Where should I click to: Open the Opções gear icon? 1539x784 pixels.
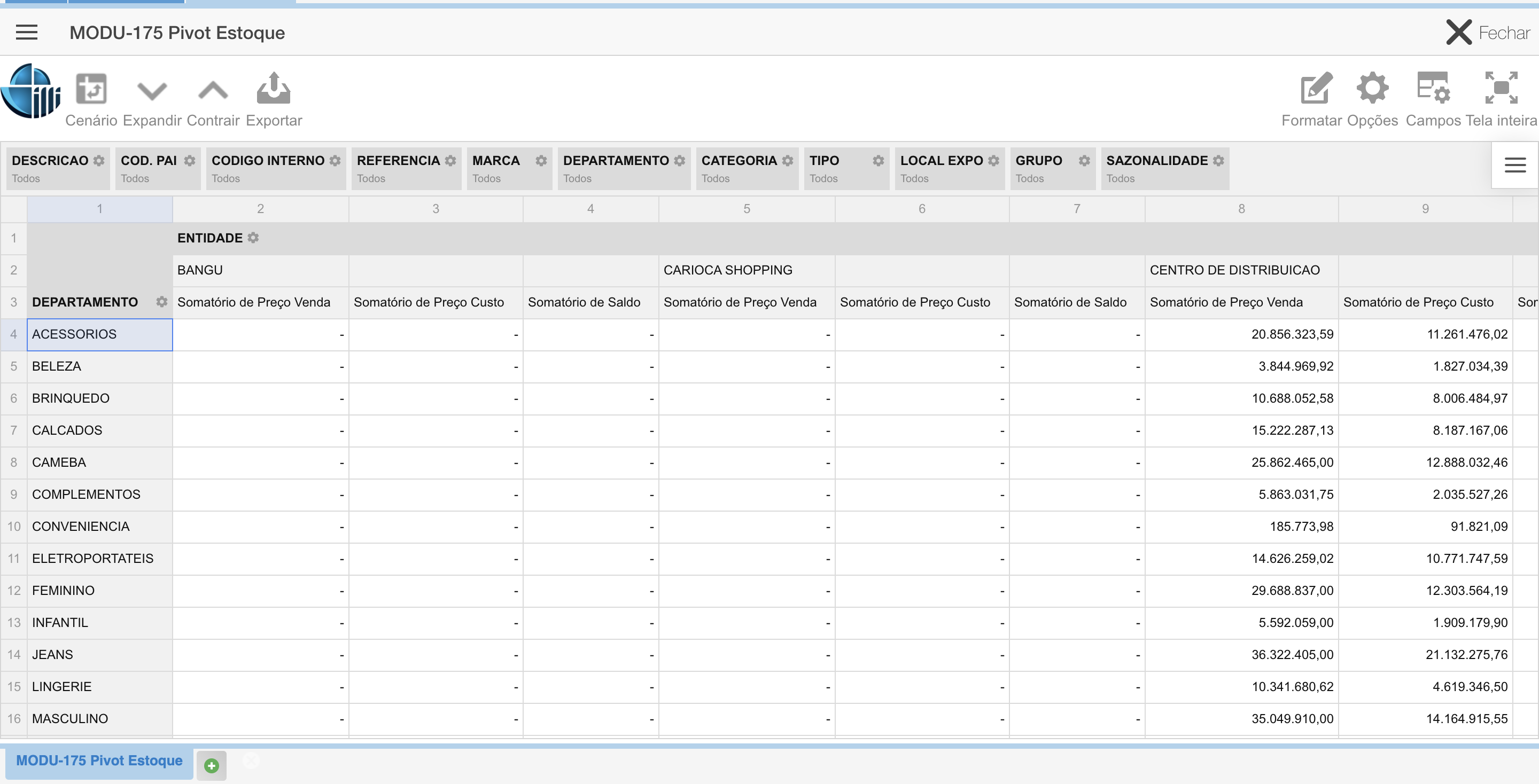click(x=1372, y=88)
